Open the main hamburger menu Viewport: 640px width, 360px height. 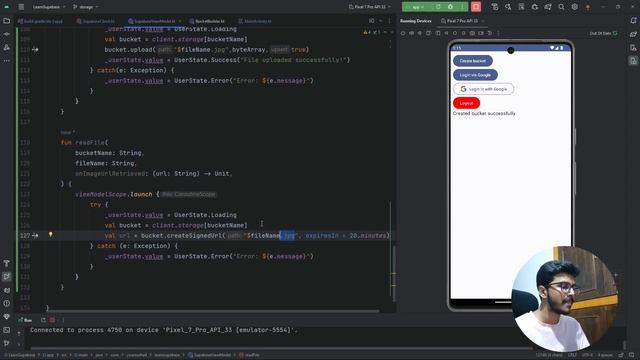21,7
